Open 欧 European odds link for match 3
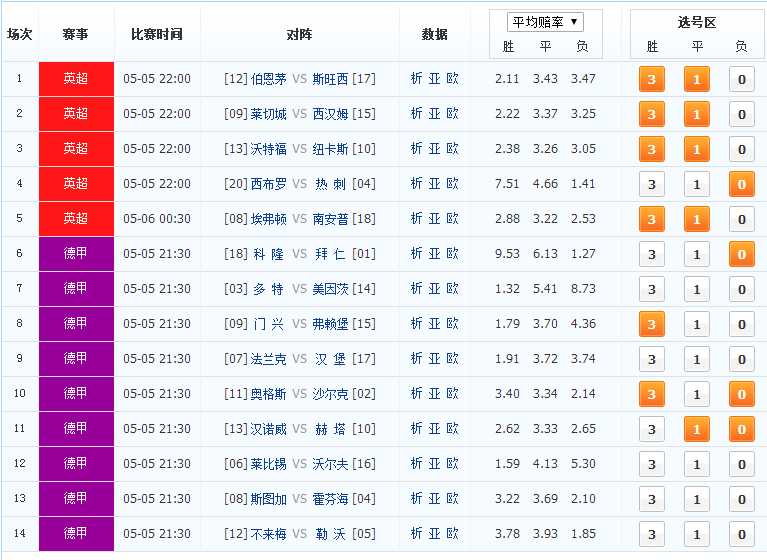This screenshot has height=560, width=767. click(x=452, y=149)
